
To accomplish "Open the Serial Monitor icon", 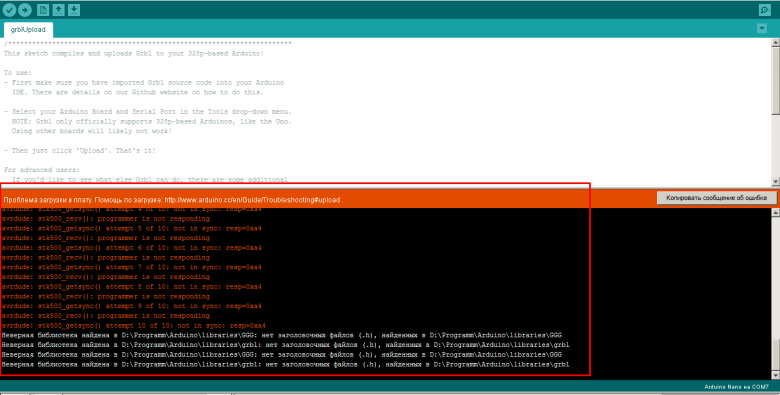I will tap(765, 9).
